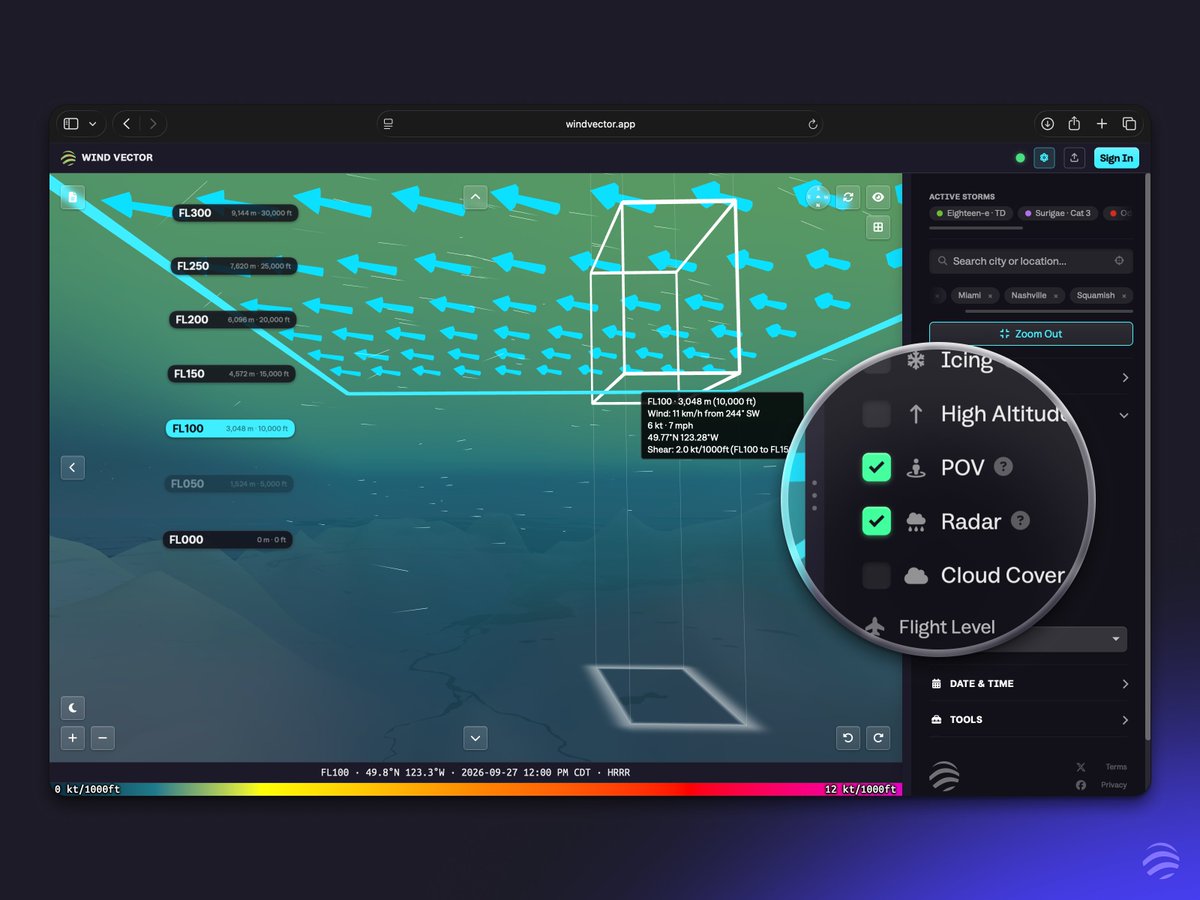1200x900 pixels.
Task: Select the FL300 altitude level
Action: [234, 213]
